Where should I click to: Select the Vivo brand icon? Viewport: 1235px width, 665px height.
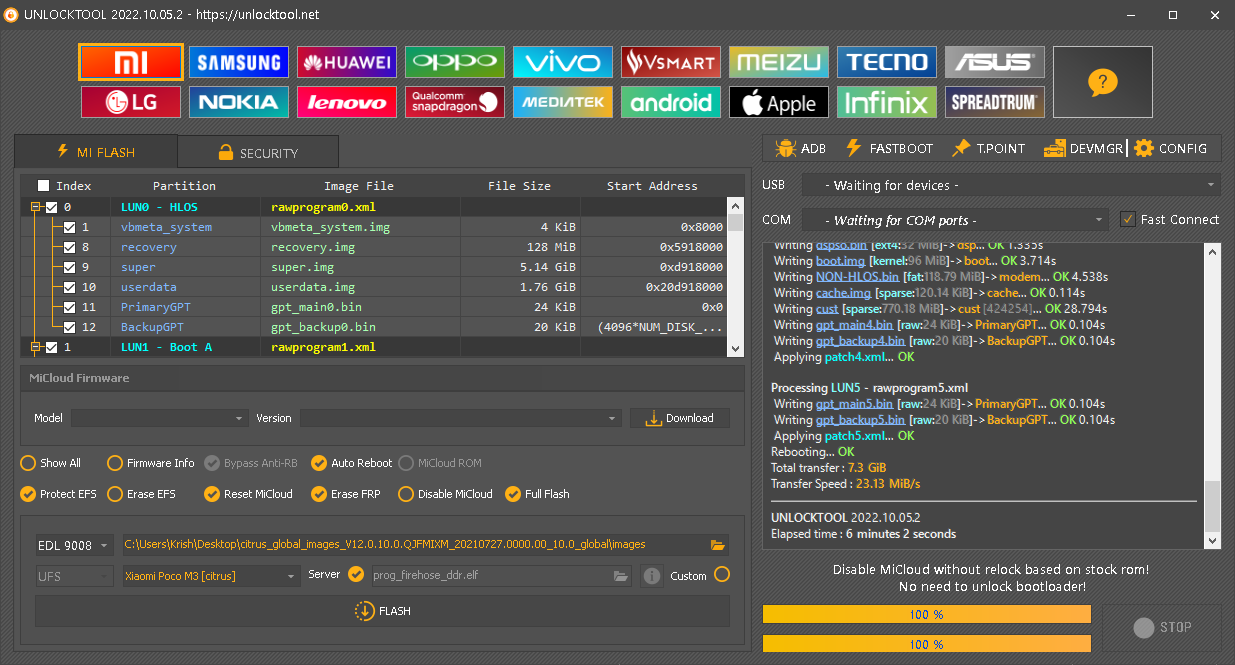coord(563,63)
